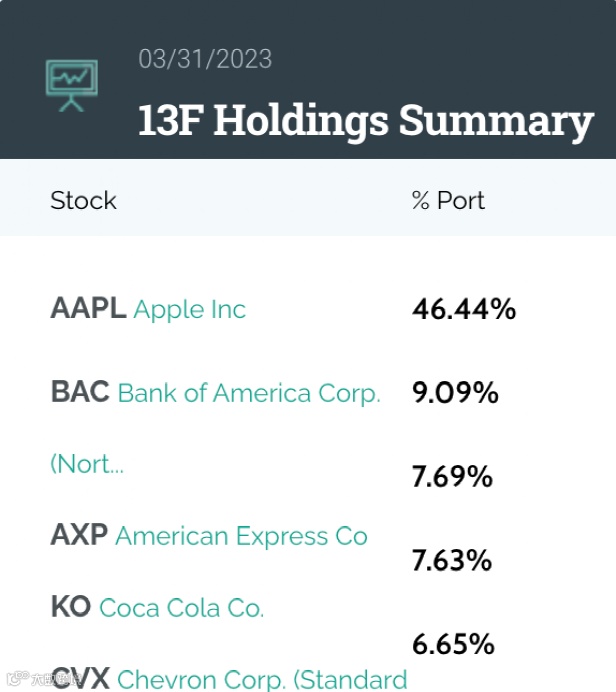Open the Coca Cola Co. link
Screen dimensions: 616x692
point(181,608)
